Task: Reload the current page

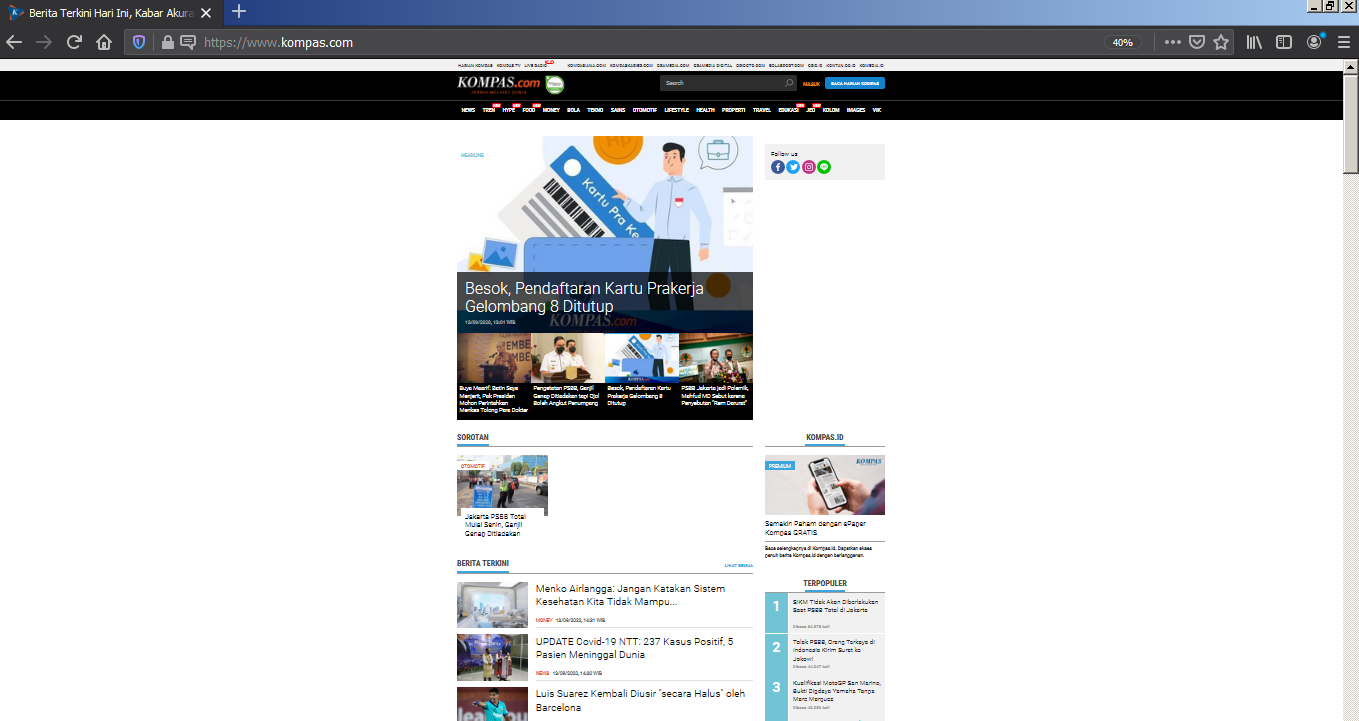Action: tap(74, 42)
